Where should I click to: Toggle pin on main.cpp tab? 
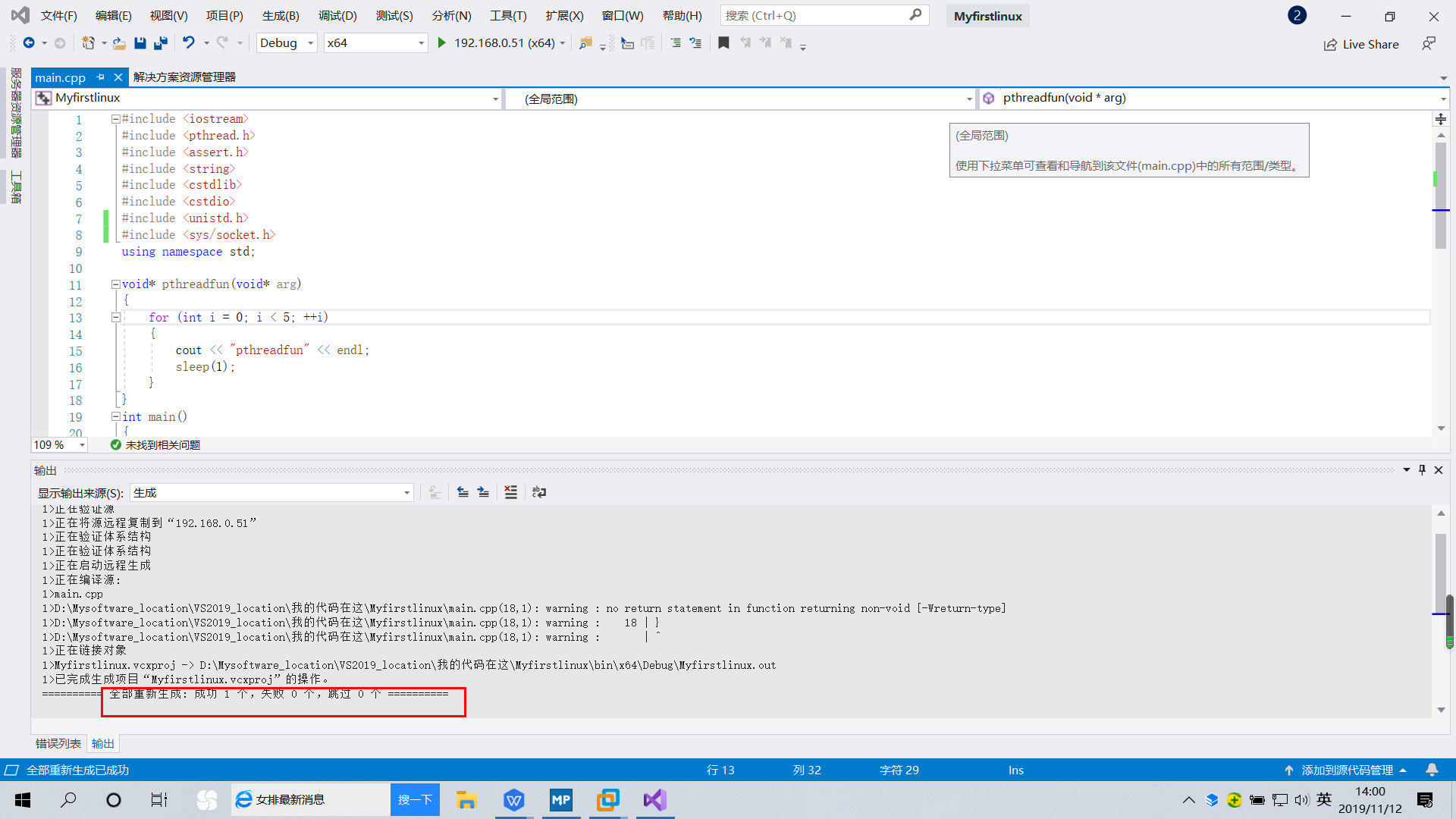100,77
